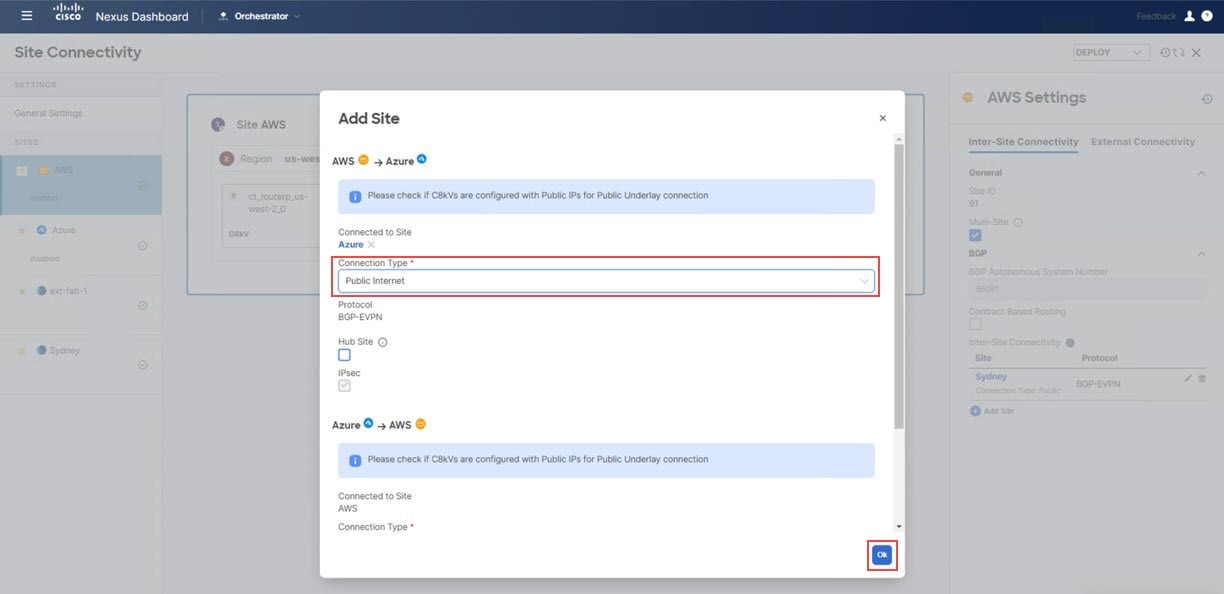Click the plus icon for Add Site

coord(975,411)
